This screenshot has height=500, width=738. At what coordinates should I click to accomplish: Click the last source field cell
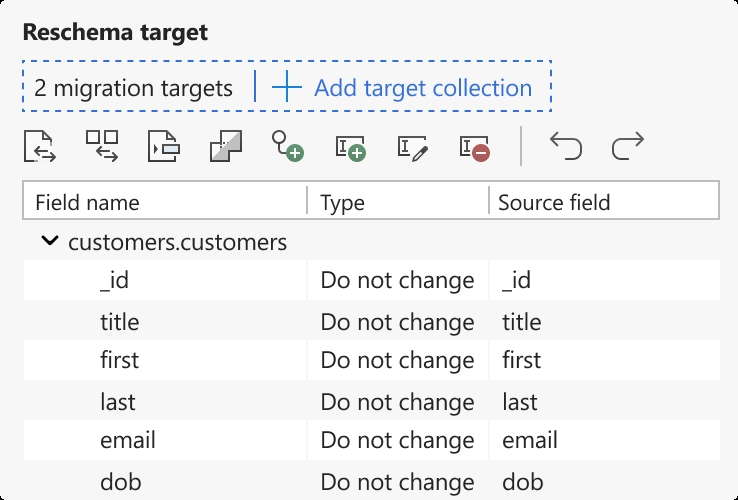(605, 401)
